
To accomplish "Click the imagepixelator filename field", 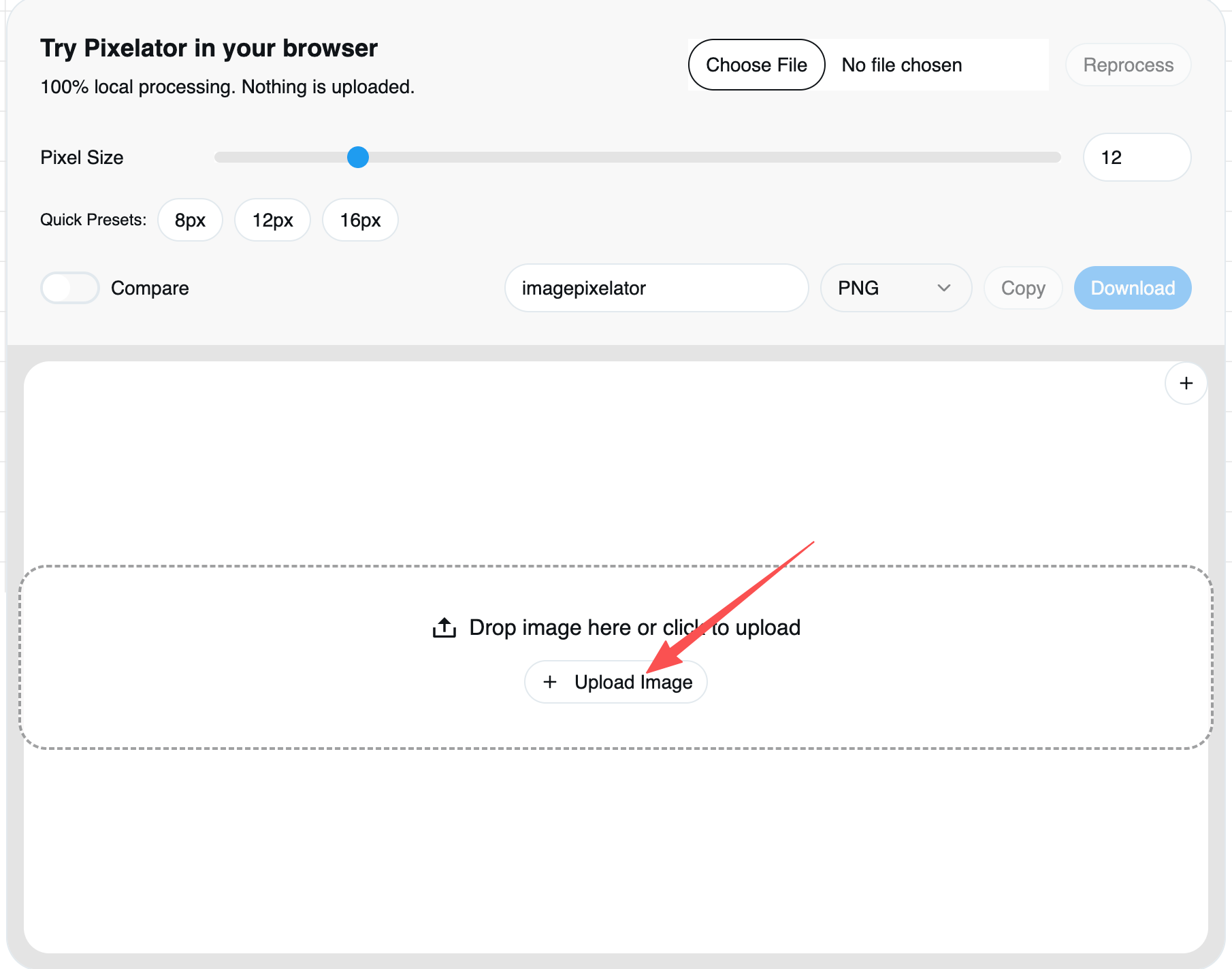I will pos(655,288).
